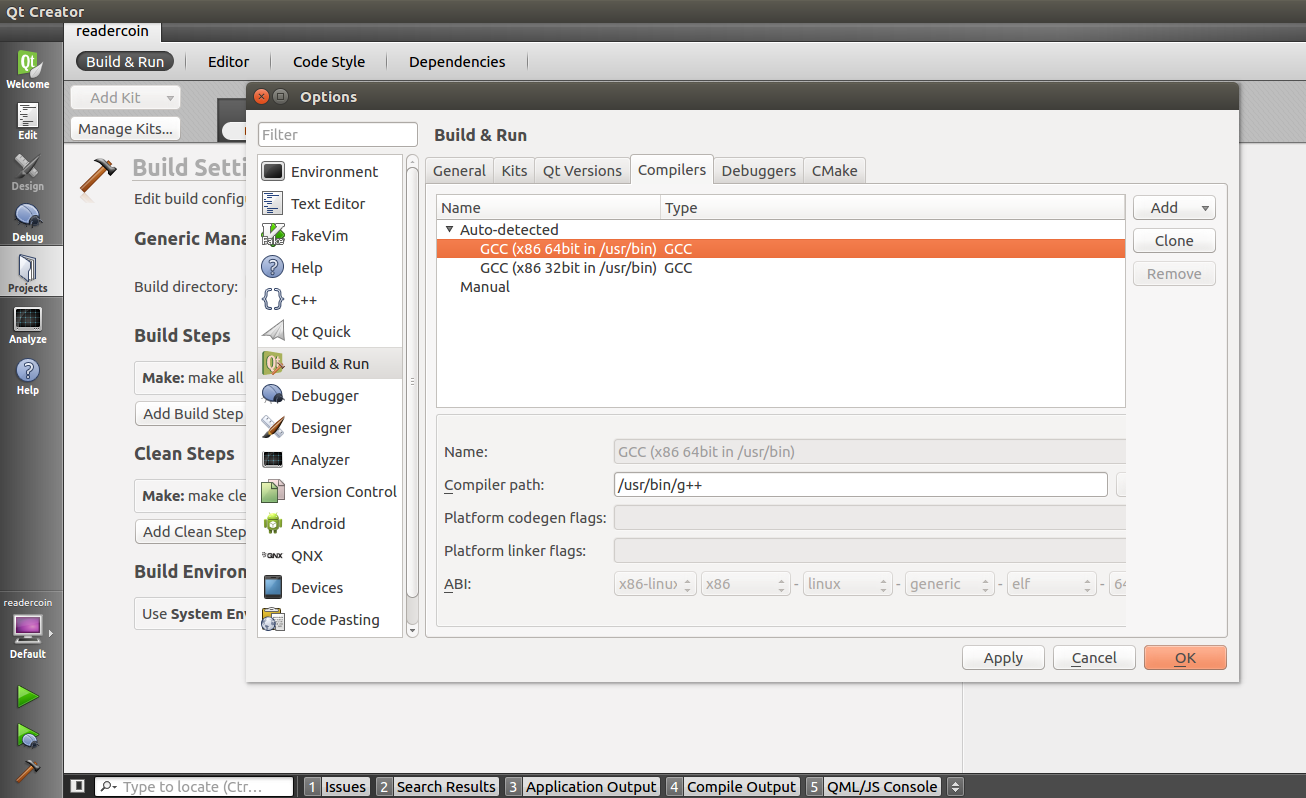Image resolution: width=1306 pixels, height=798 pixels.
Task: Open the Add compiler dropdown
Action: (1173, 208)
